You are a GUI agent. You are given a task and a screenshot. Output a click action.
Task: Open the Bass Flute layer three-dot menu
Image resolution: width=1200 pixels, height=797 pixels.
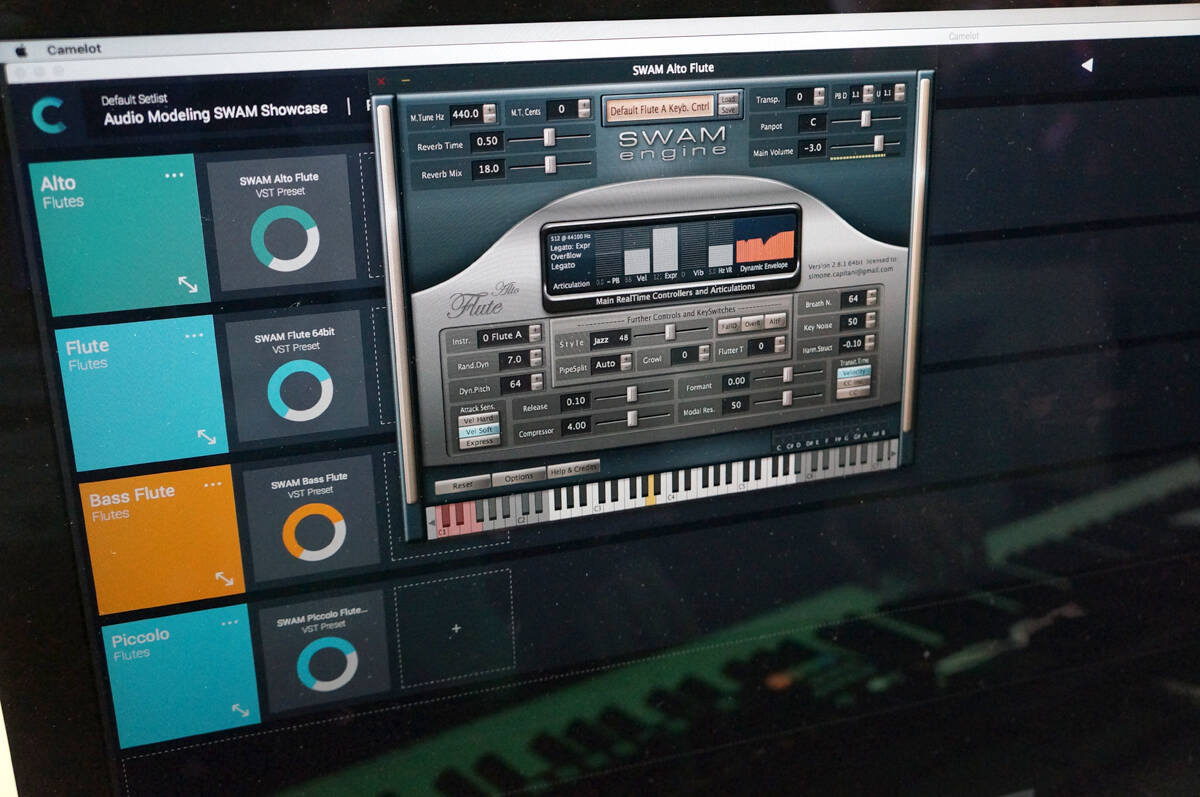point(213,485)
